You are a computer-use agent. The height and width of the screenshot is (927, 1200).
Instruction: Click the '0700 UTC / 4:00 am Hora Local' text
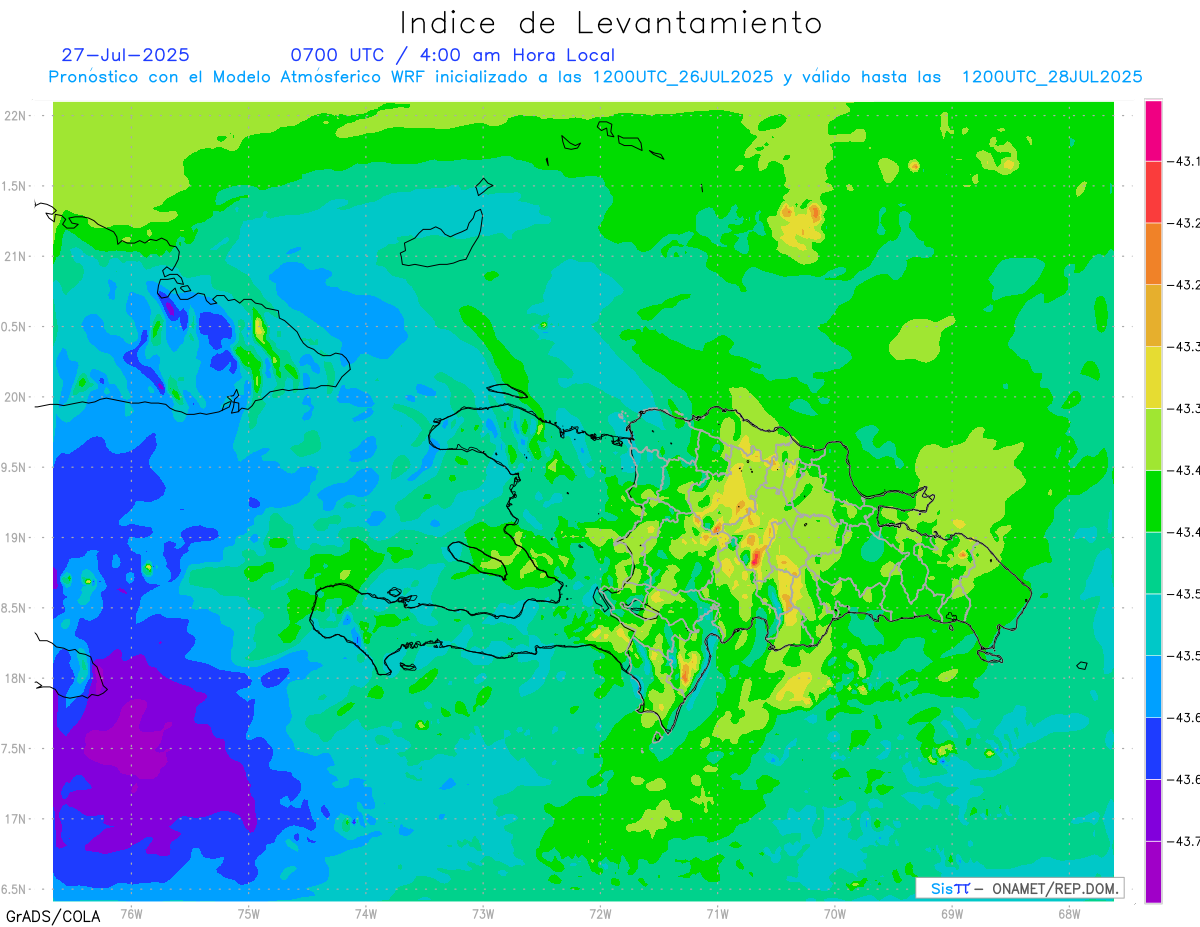click(x=453, y=55)
